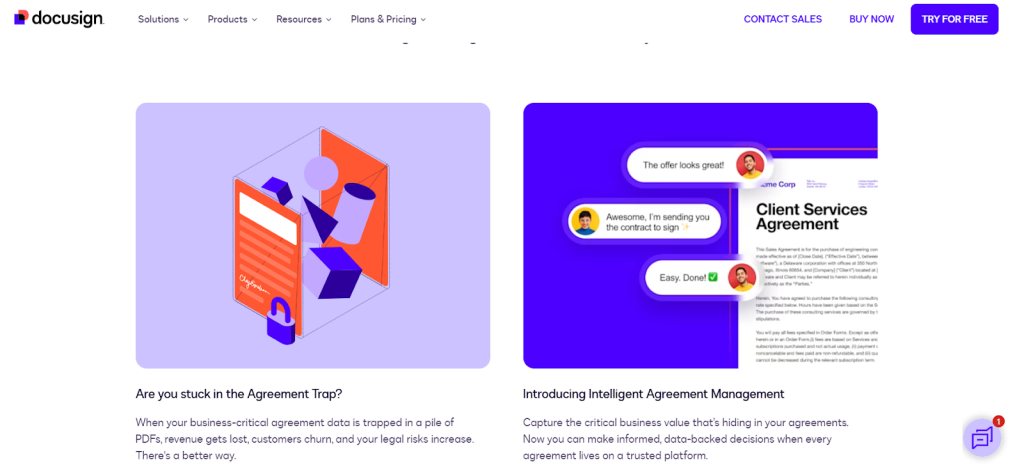Open the chat widget icon
The height and width of the screenshot is (474, 1024).
[982, 438]
